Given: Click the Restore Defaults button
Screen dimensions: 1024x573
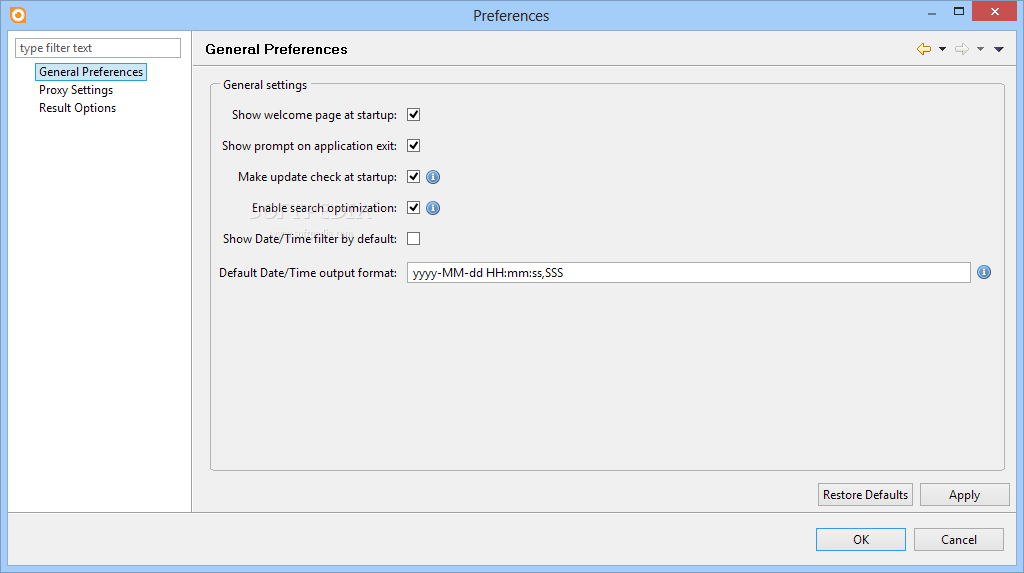Looking at the screenshot, I should coord(865,495).
